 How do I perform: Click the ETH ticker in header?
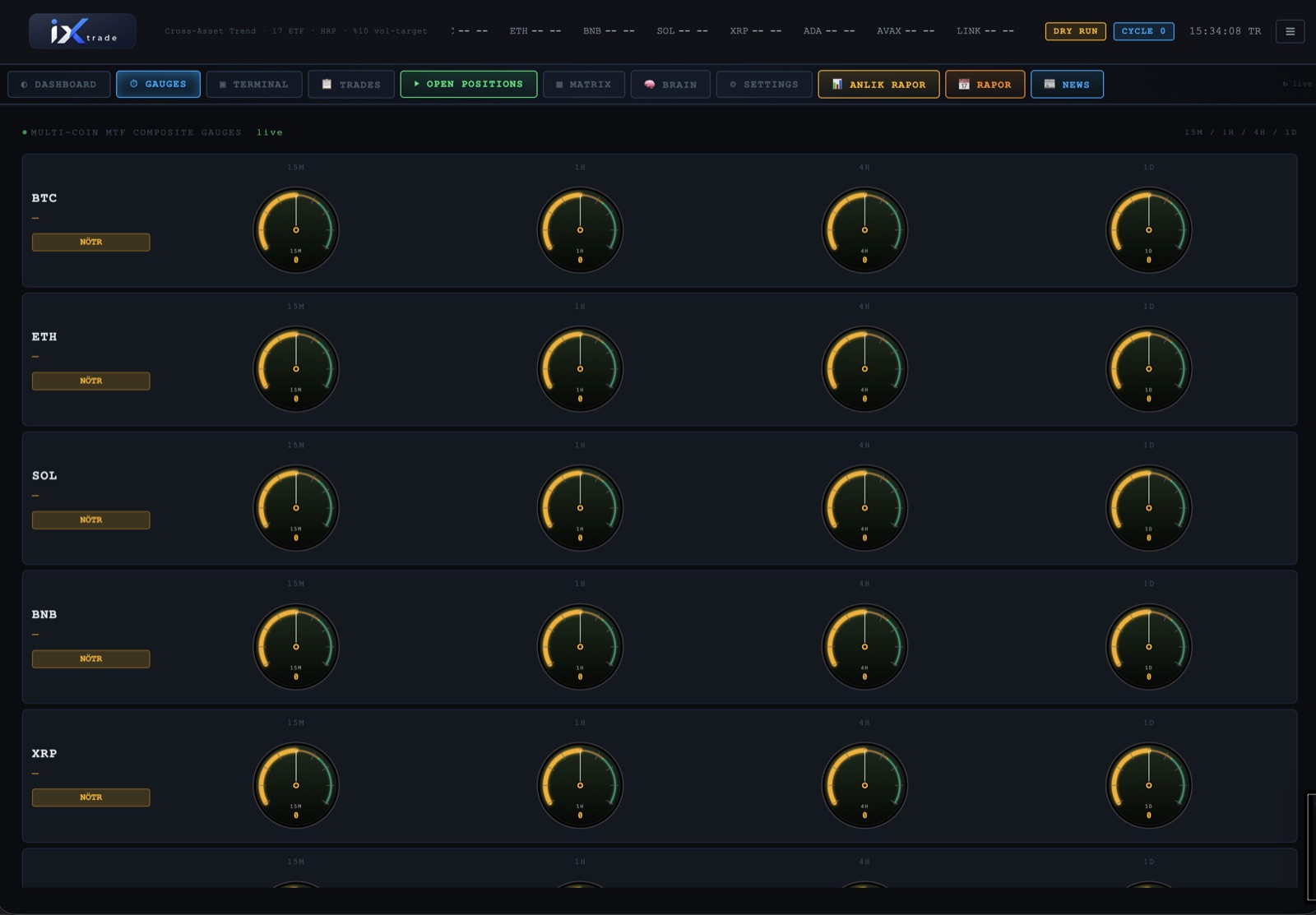(535, 31)
